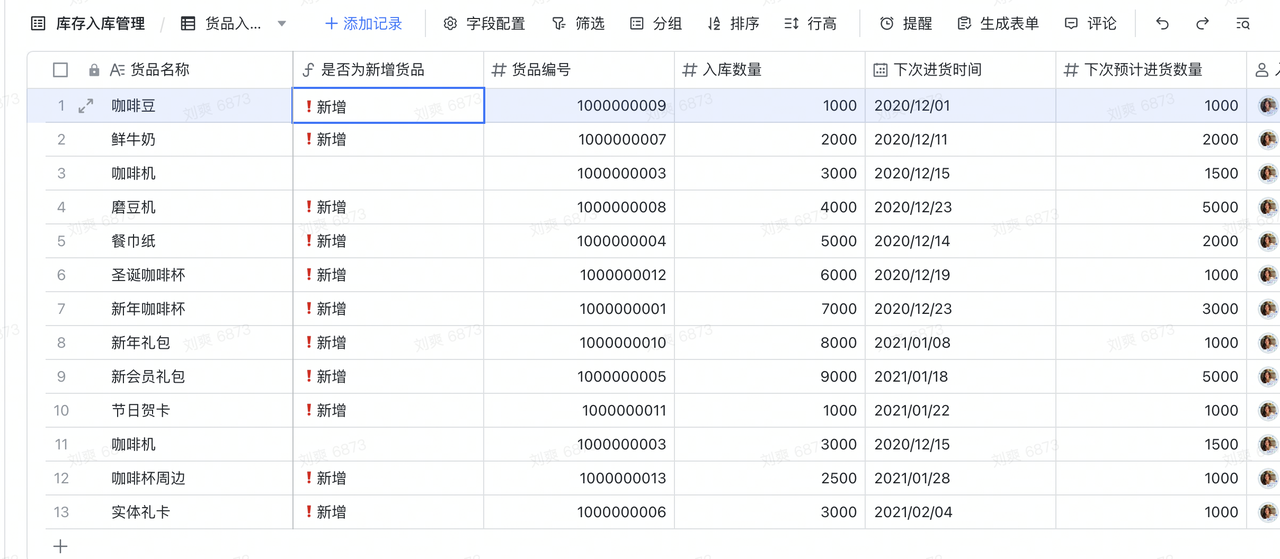This screenshot has height=559, width=1280.
Task: Open 评论 comments panel
Action: click(1090, 23)
